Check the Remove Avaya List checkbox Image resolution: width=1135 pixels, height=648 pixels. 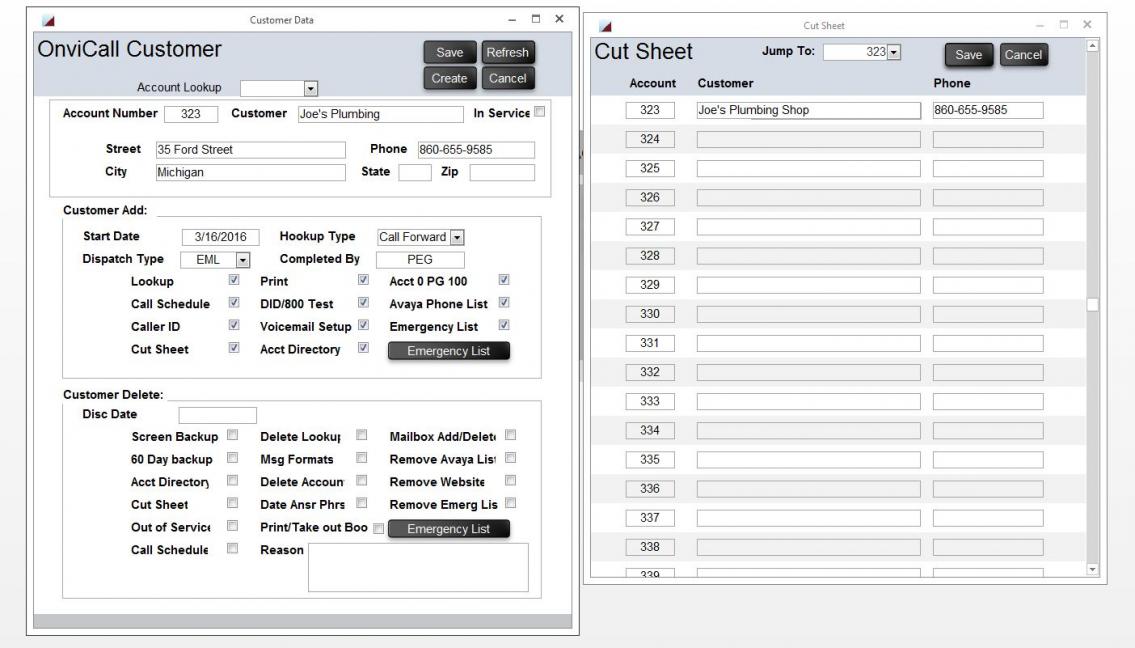tap(510, 458)
